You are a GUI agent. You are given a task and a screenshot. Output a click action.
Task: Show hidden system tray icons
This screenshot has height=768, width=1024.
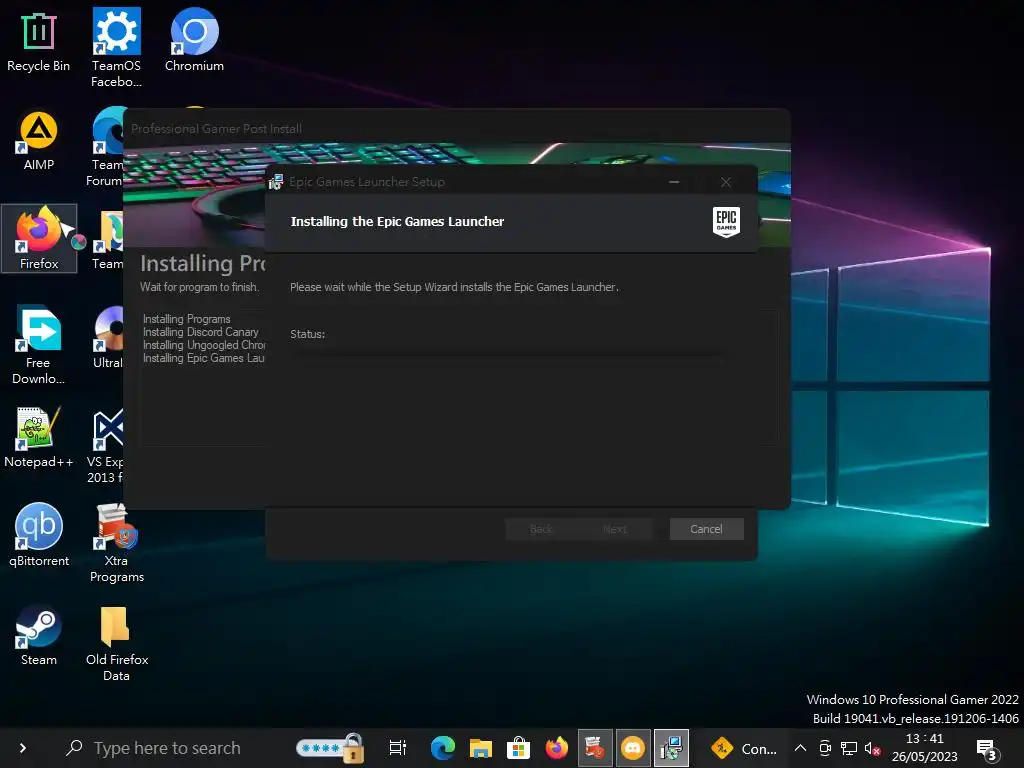800,748
